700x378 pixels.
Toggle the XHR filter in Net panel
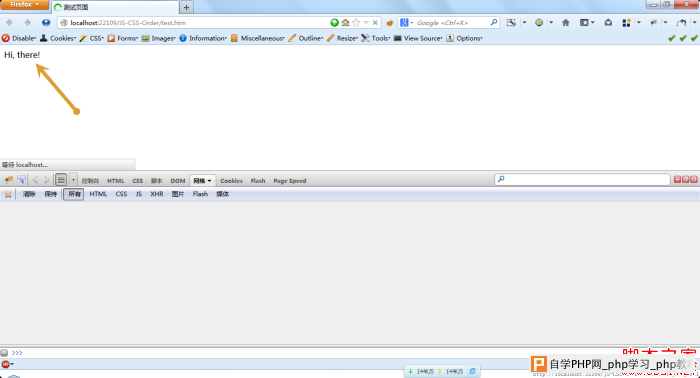[157, 194]
